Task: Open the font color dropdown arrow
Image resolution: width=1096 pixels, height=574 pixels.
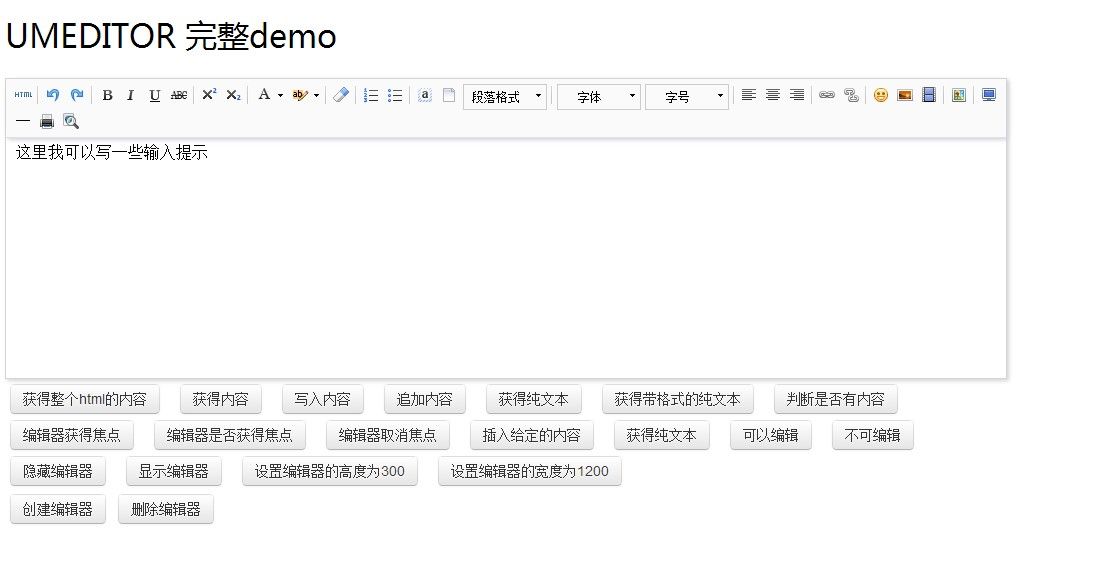Action: pos(280,95)
